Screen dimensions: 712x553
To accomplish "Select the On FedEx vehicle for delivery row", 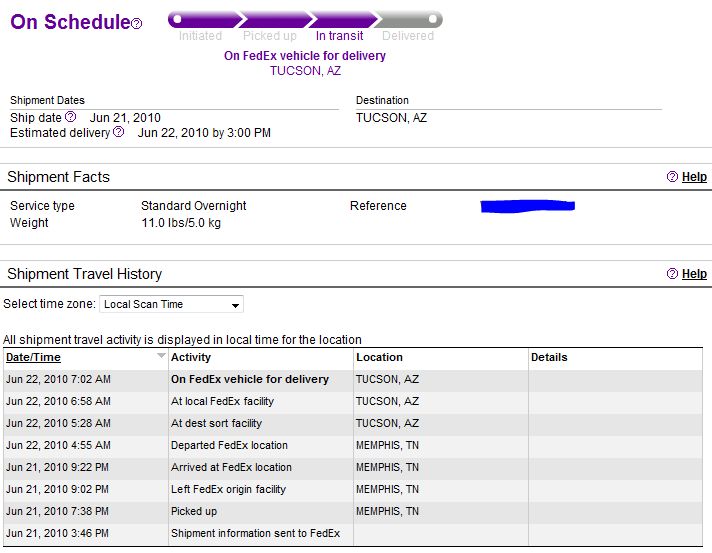I will click(353, 379).
